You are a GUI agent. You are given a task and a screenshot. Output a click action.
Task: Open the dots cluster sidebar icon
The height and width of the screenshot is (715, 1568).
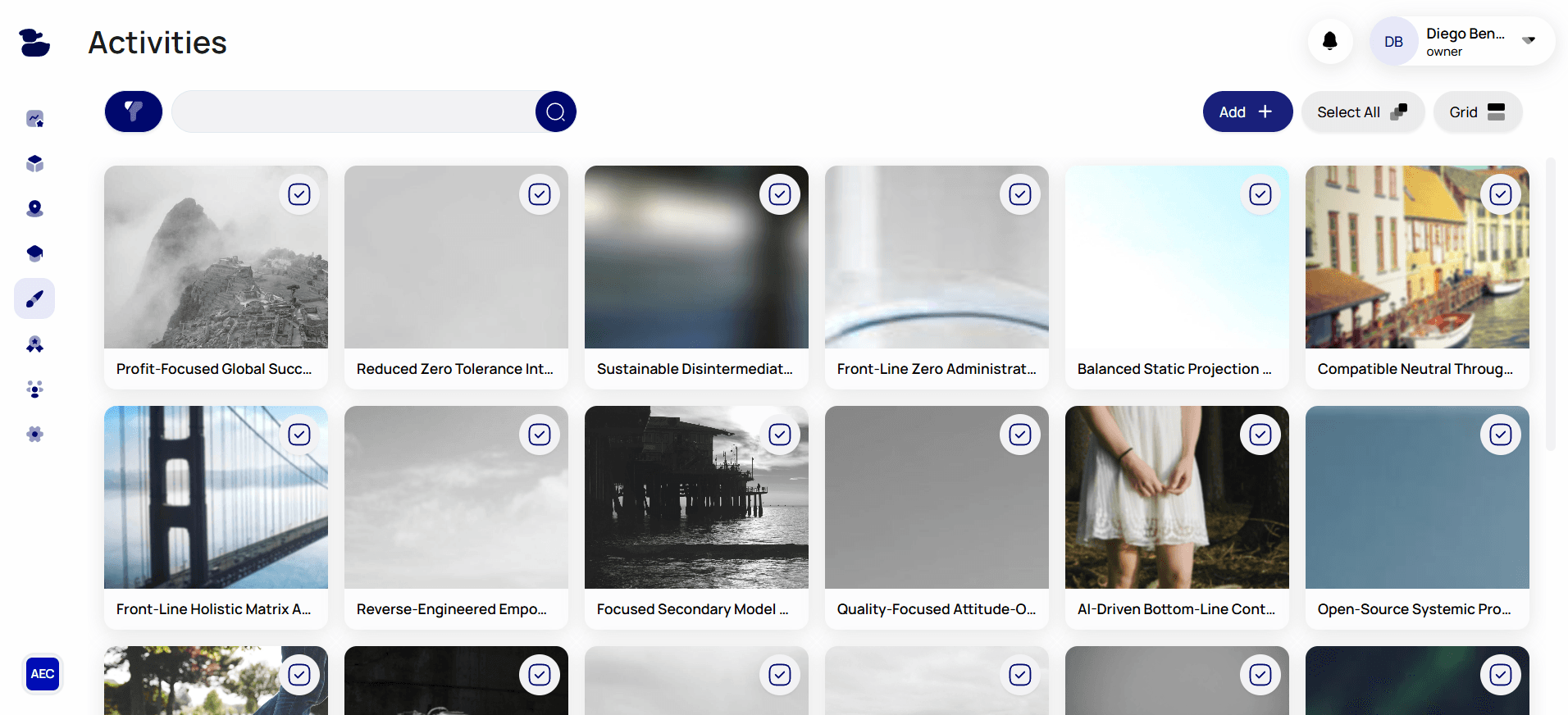point(34,389)
